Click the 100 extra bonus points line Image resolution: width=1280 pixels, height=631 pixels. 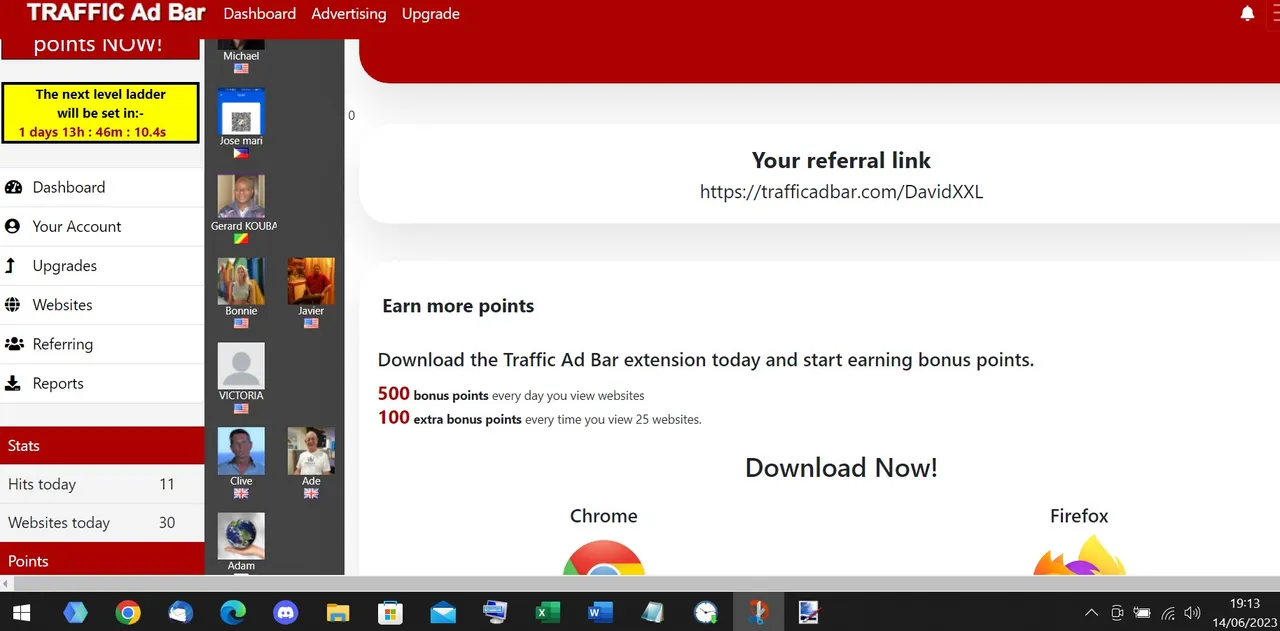tap(540, 418)
